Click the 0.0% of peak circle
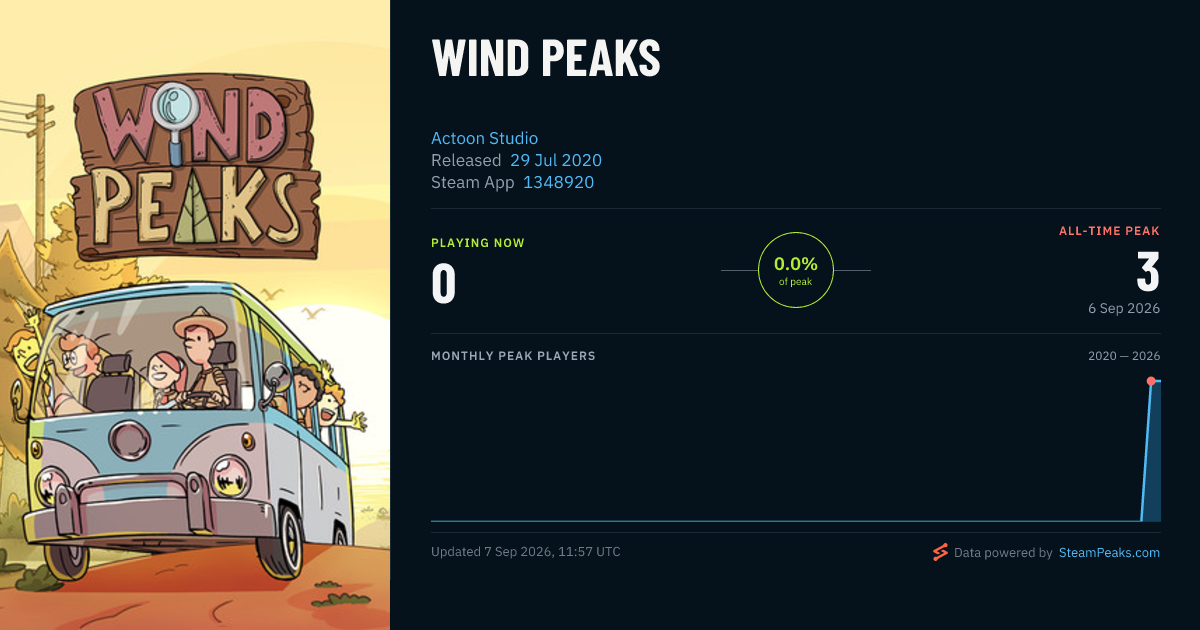1200x630 pixels. 796,270
